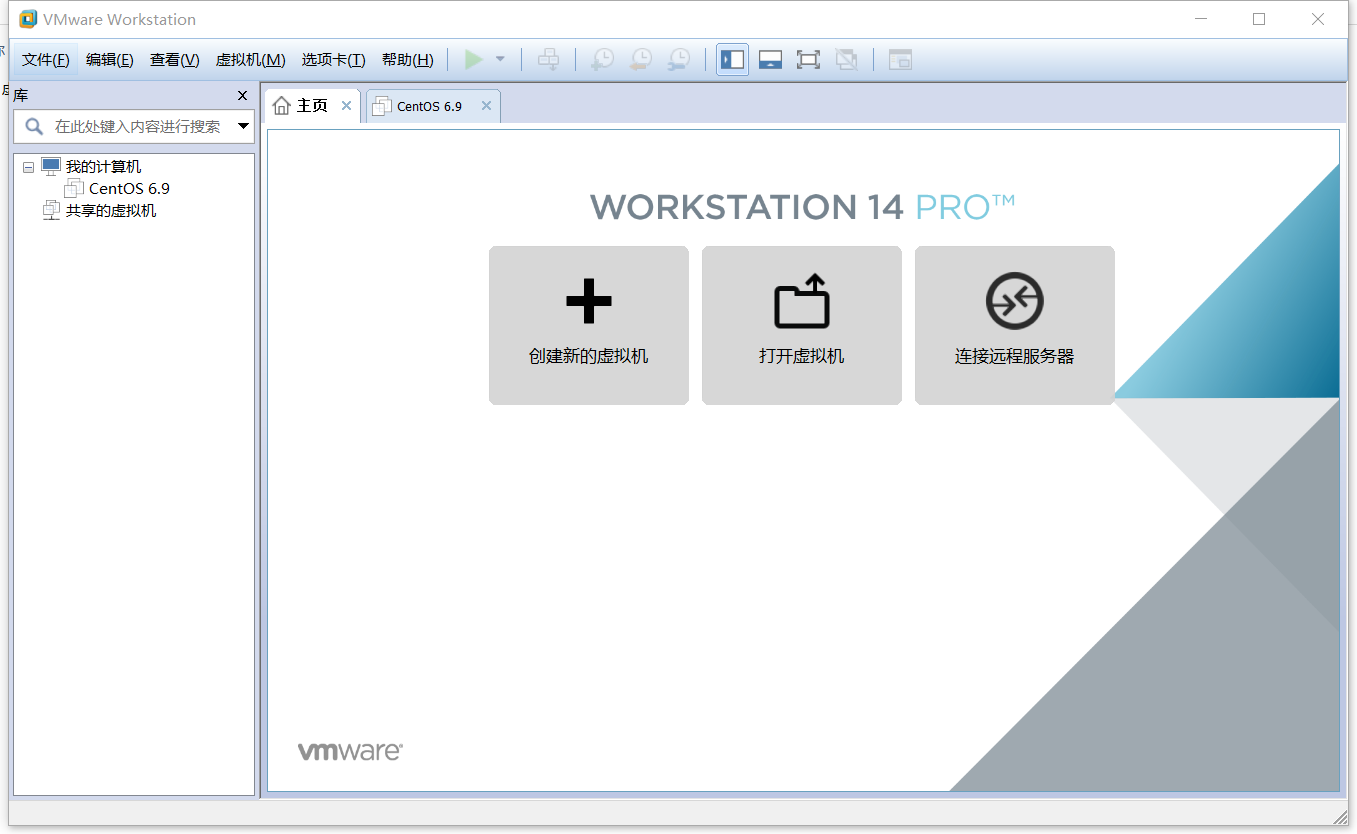
Task: Open the power options dropdown arrow
Action: click(x=500, y=60)
